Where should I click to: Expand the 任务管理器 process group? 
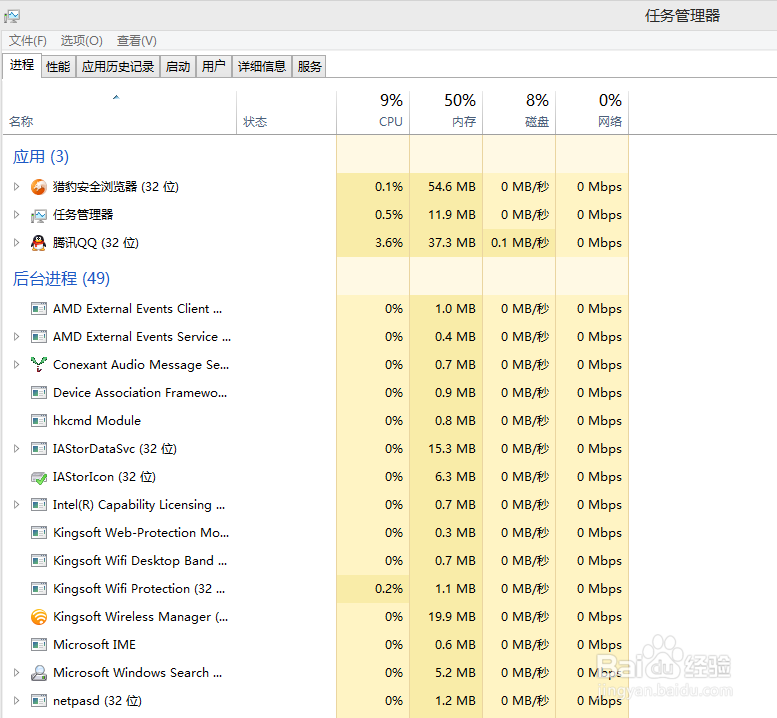16,215
